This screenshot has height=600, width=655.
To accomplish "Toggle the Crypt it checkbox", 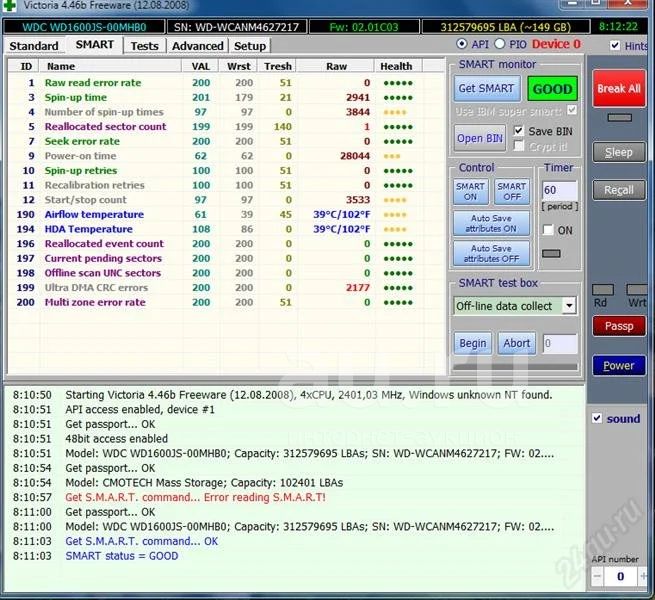I will pos(518,146).
